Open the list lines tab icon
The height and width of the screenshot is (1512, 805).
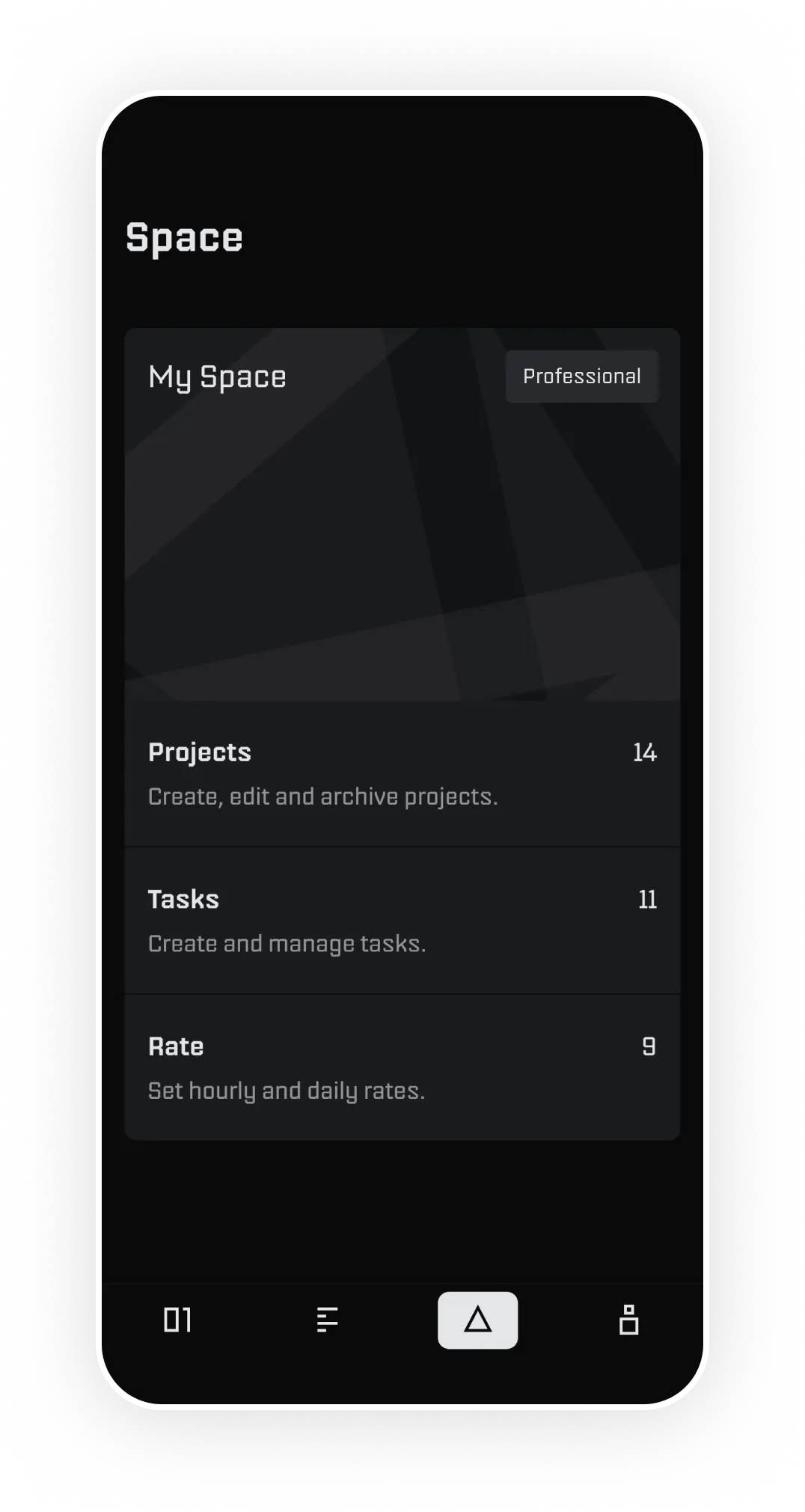click(x=328, y=1320)
